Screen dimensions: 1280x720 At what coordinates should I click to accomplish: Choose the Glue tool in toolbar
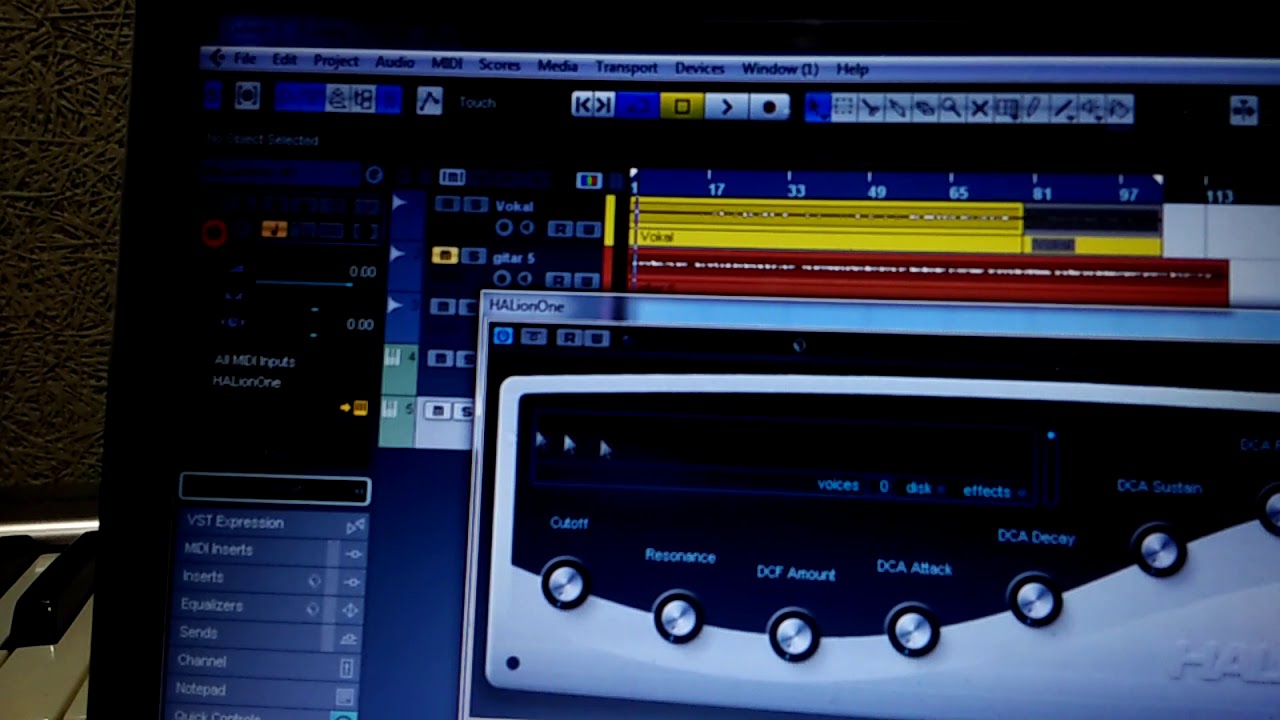(898, 108)
